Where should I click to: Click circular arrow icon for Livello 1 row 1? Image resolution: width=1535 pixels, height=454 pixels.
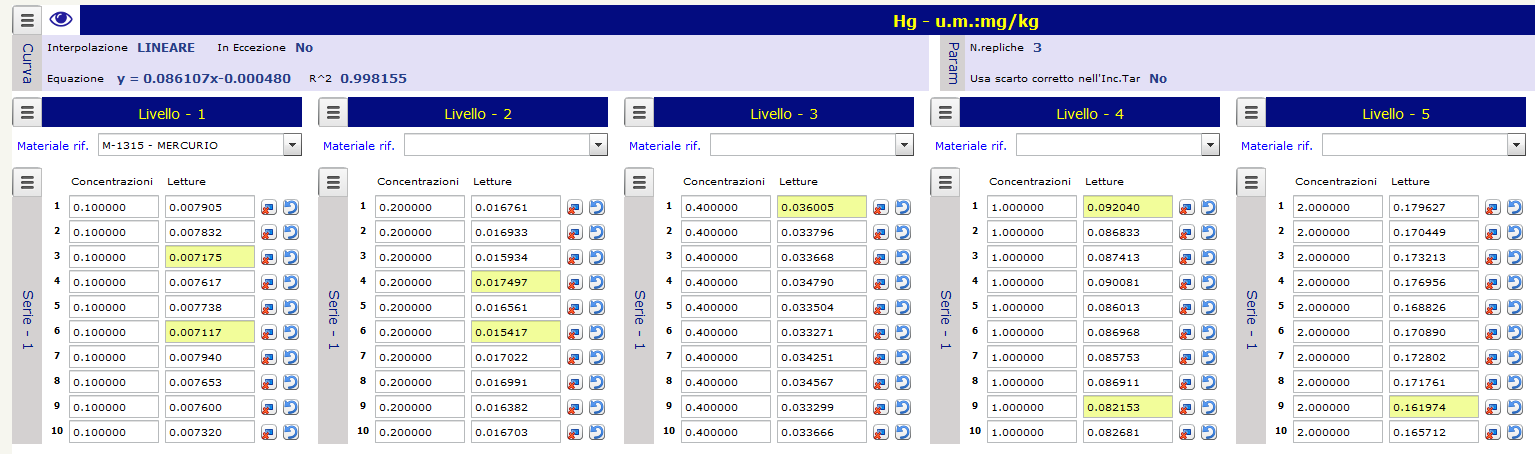tap(291, 207)
